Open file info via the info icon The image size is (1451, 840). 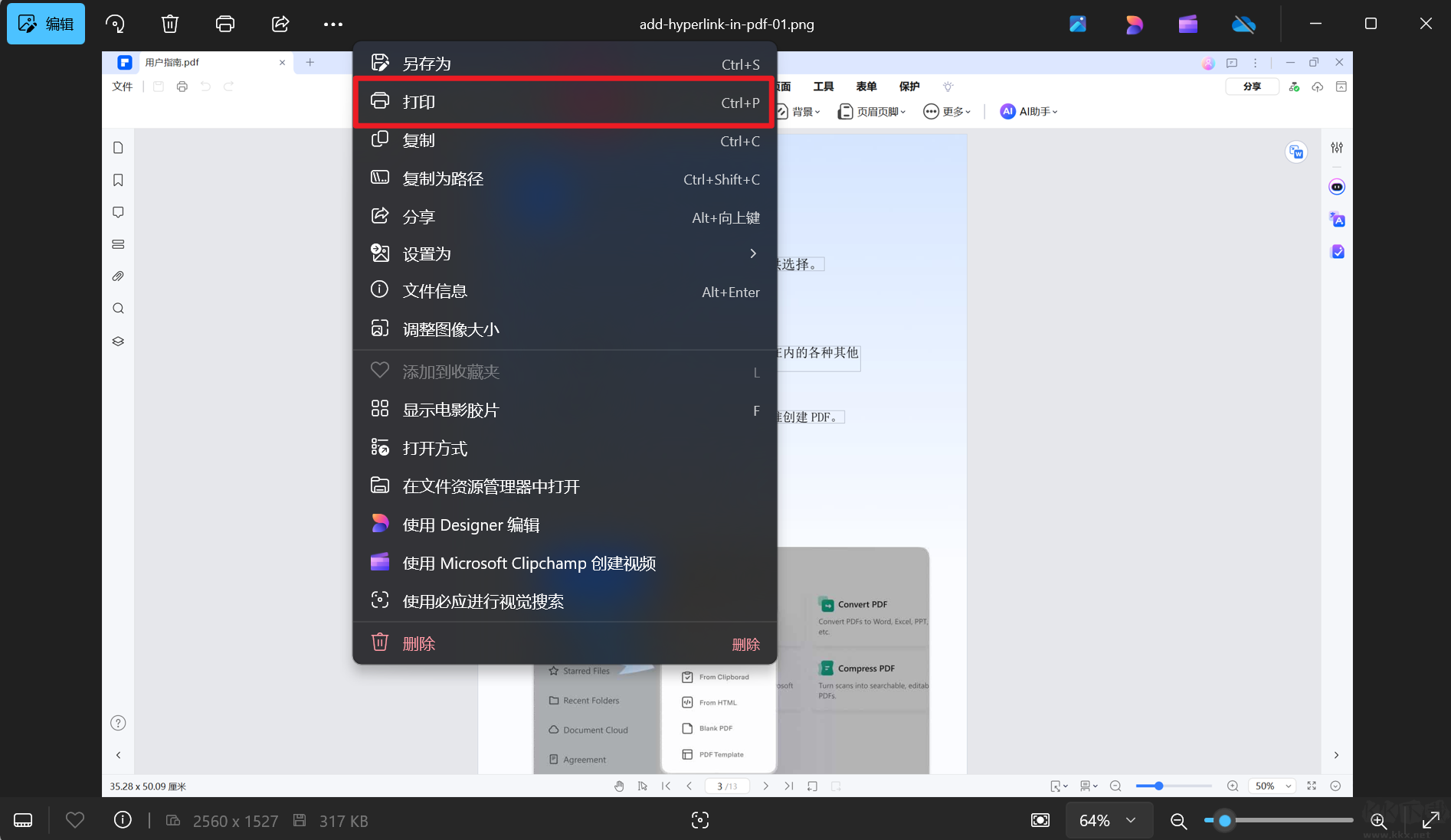coord(123,820)
